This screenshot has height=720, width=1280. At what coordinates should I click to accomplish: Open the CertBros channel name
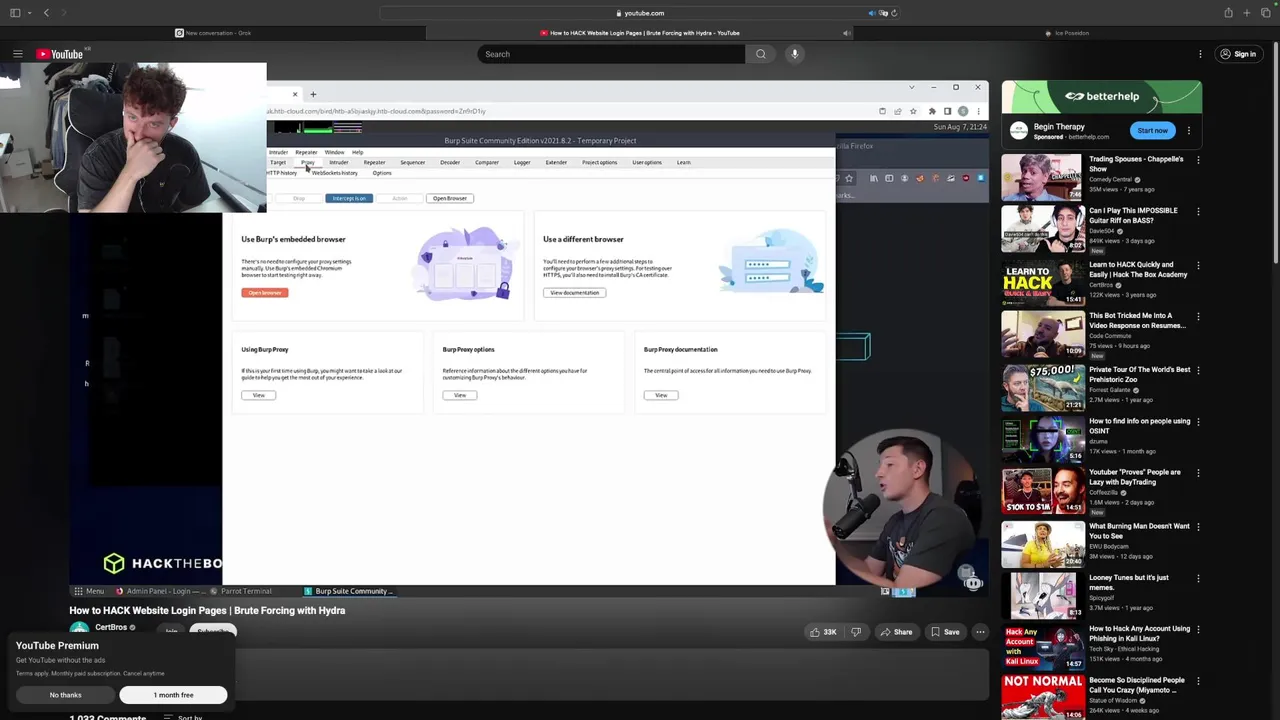pyautogui.click(x=111, y=627)
